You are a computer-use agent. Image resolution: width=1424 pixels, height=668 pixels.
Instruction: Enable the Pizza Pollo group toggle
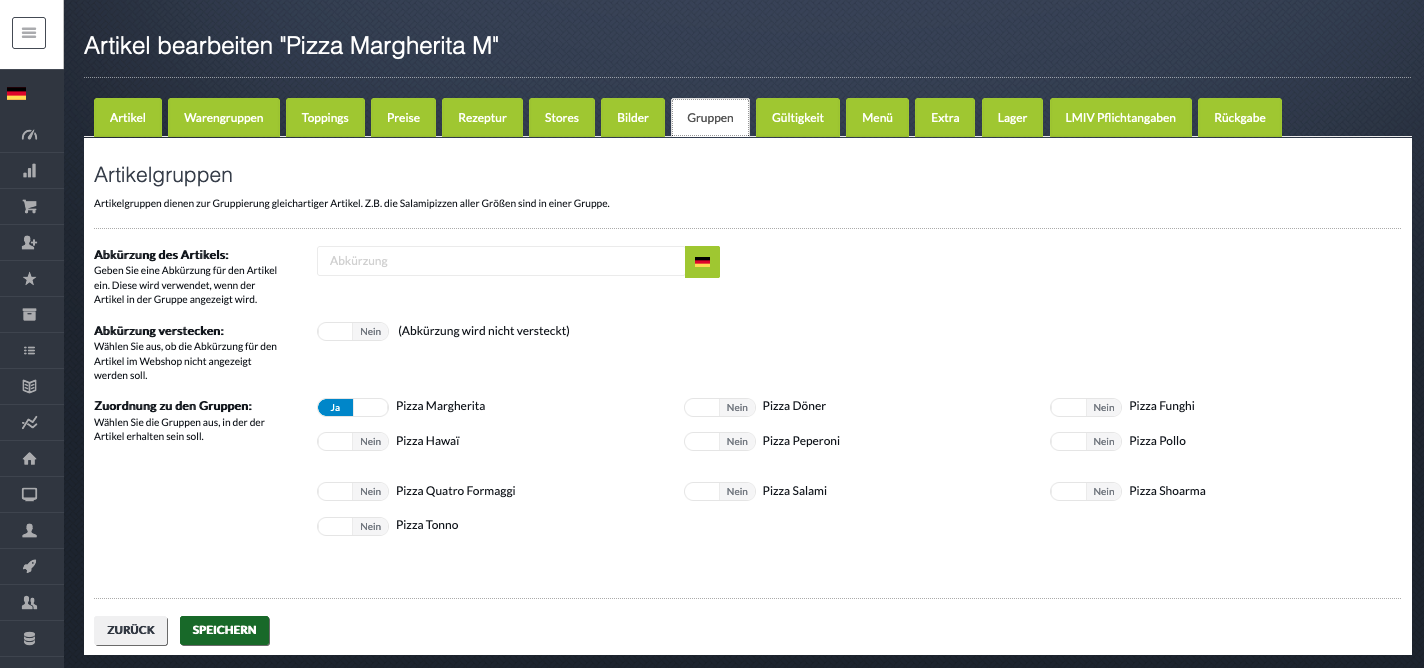point(1086,441)
